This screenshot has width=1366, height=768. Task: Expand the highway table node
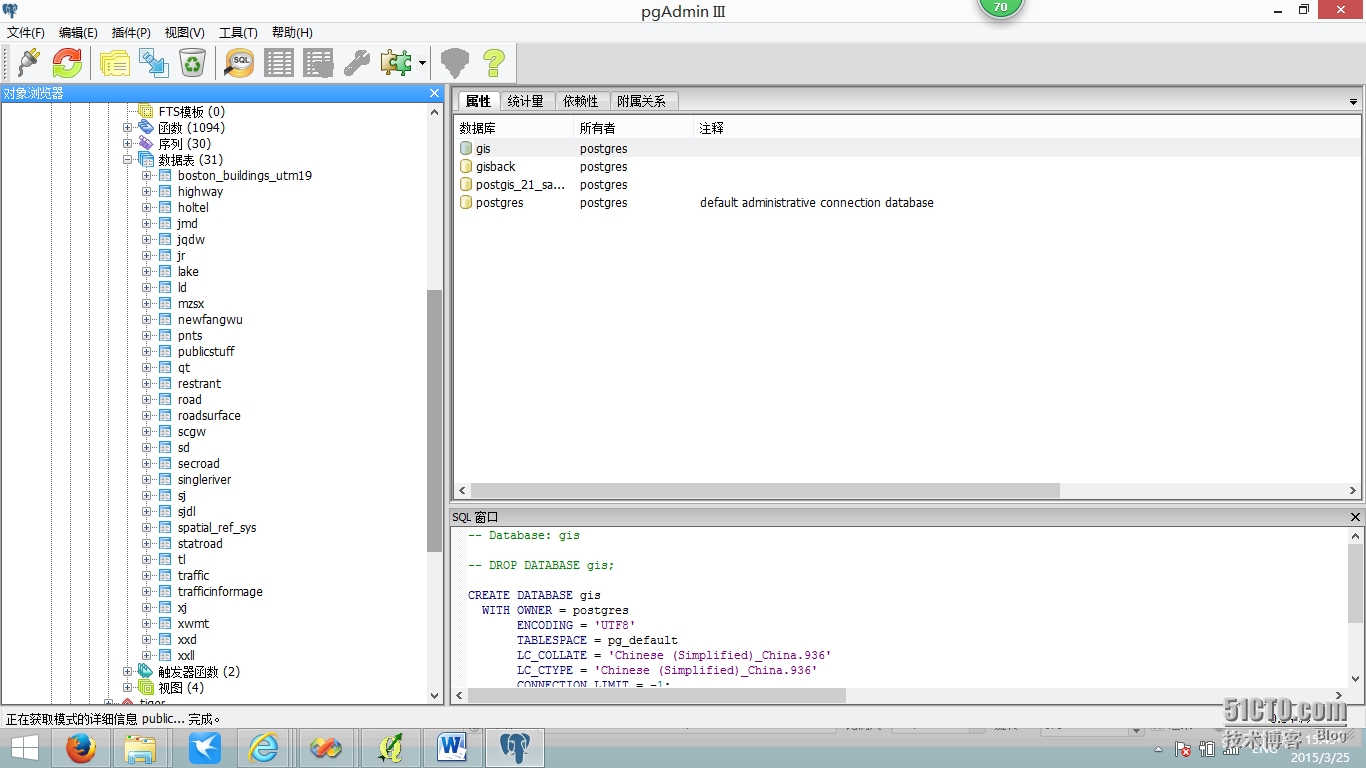coord(146,192)
